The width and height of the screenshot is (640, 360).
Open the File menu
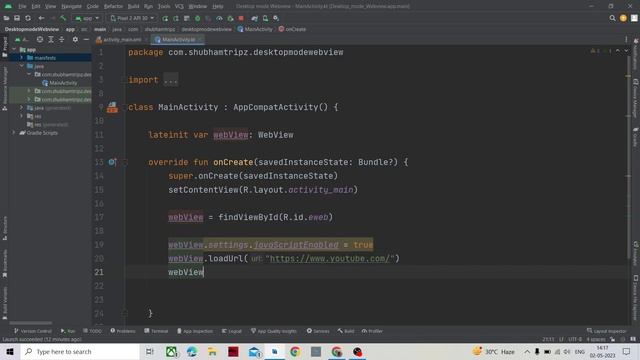(22, 7)
